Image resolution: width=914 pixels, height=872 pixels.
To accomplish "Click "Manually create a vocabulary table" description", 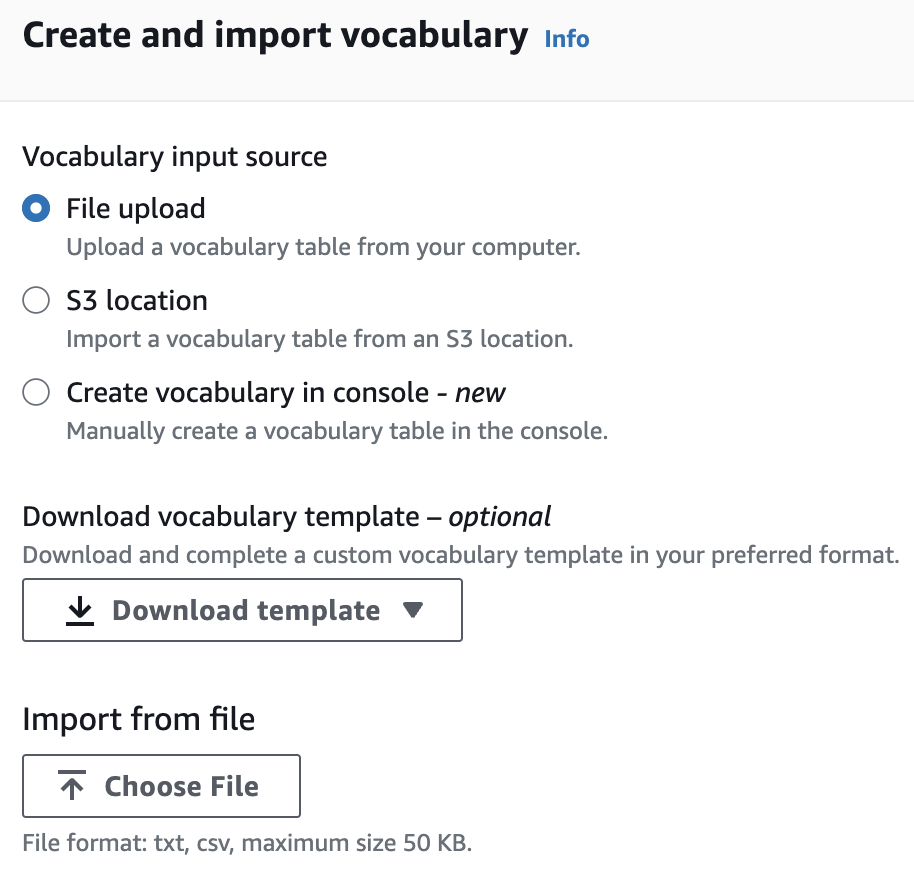I will 337,431.
